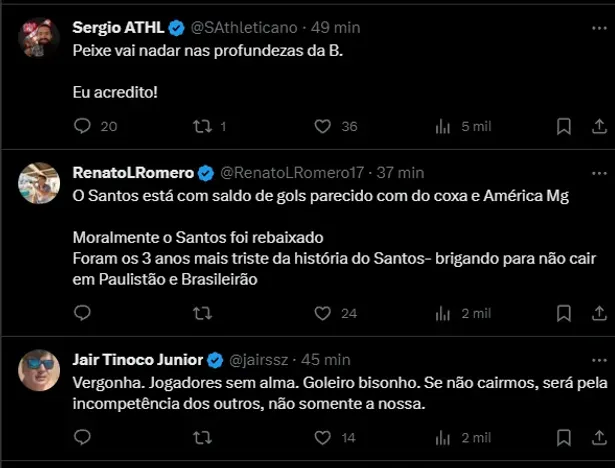Viewport: 615px width, 468px height.
Task: Share Sergio ATHL's tweet
Action: pos(598,126)
